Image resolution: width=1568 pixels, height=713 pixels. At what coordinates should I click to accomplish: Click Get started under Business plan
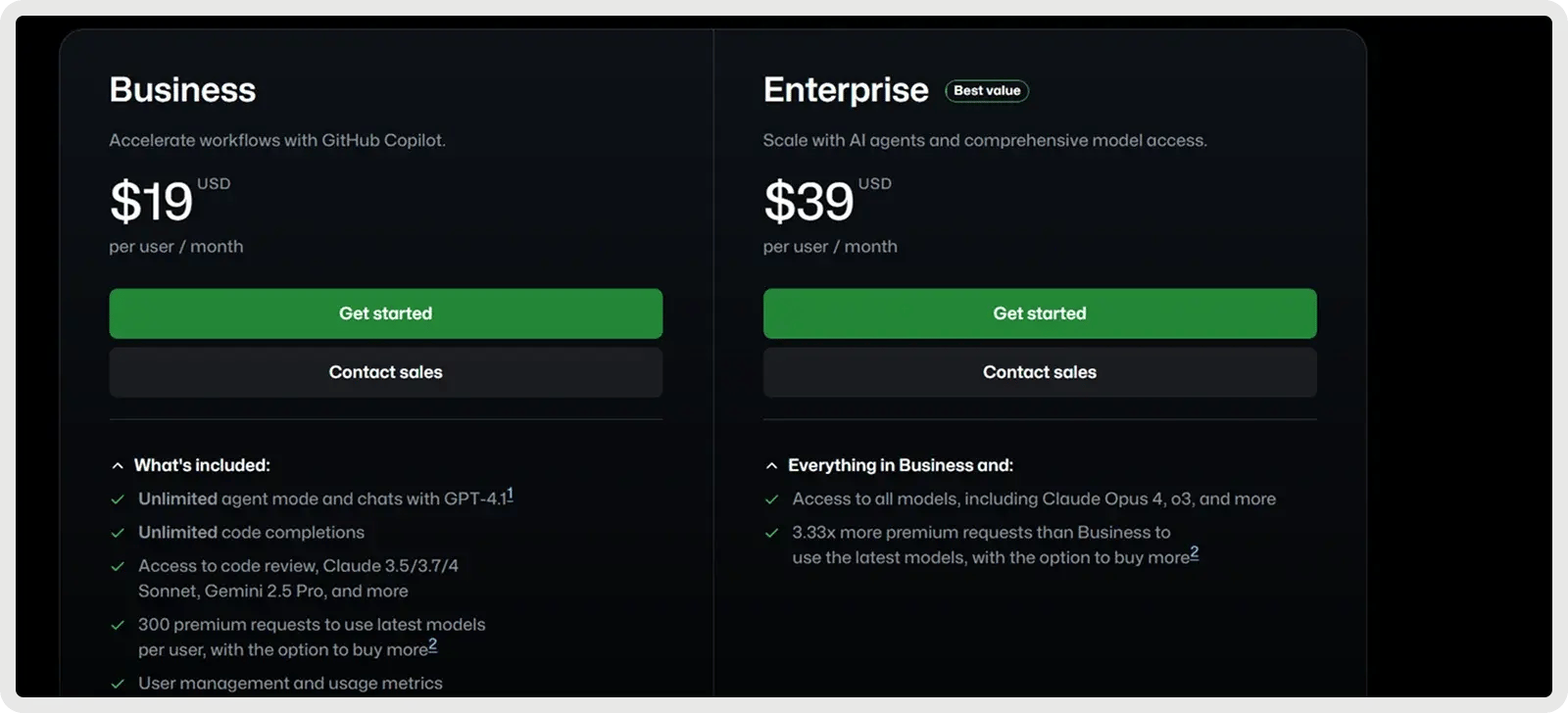pyautogui.click(x=385, y=313)
